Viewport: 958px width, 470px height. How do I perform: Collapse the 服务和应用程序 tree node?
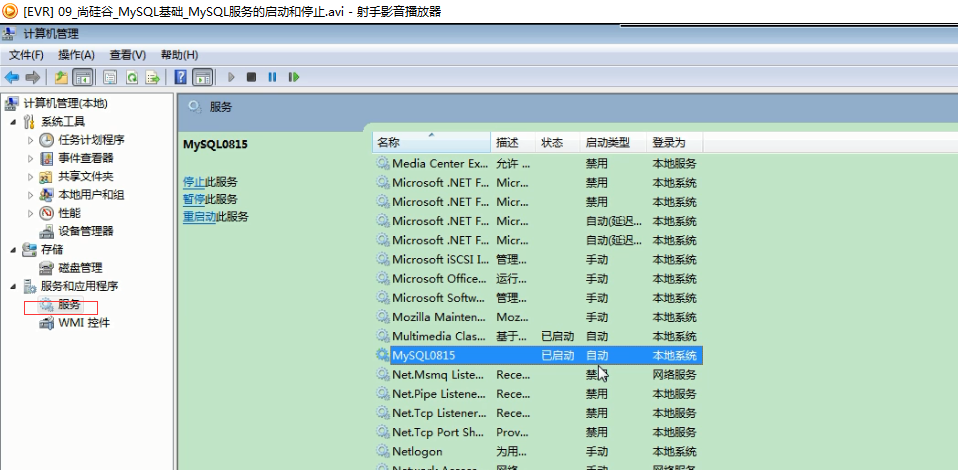coord(13,286)
